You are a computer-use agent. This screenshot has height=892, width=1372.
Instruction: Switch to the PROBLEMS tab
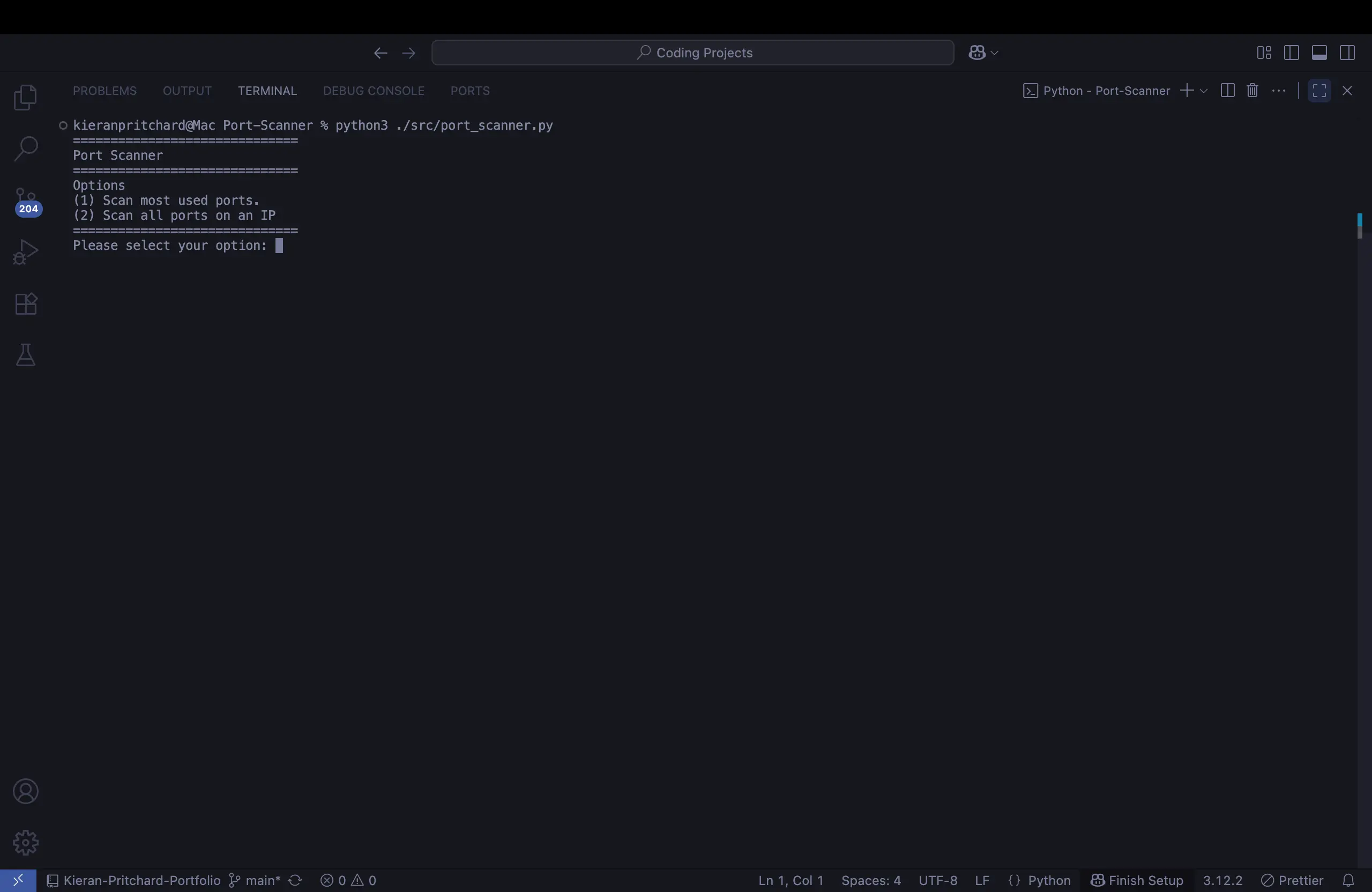104,91
